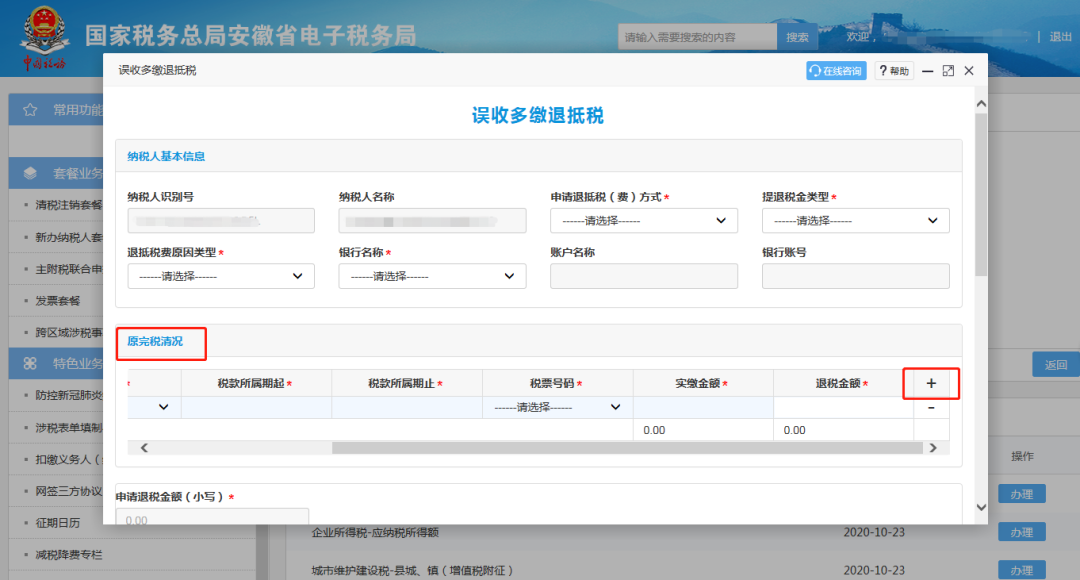This screenshot has height=580, width=1080.
Task: Add a row with the plus icon
Action: (x=931, y=384)
